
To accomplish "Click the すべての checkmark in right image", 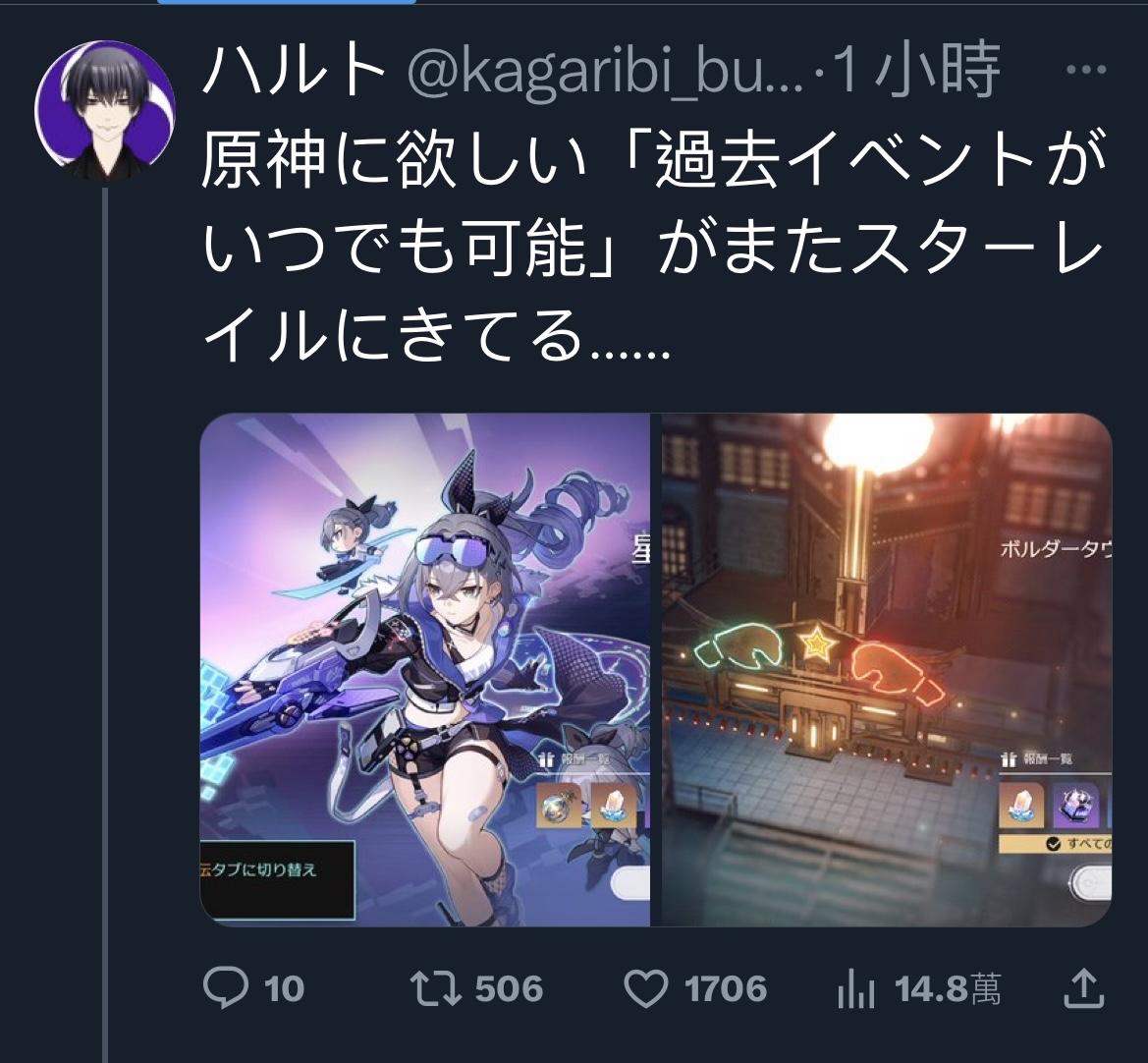I will coord(1054,844).
